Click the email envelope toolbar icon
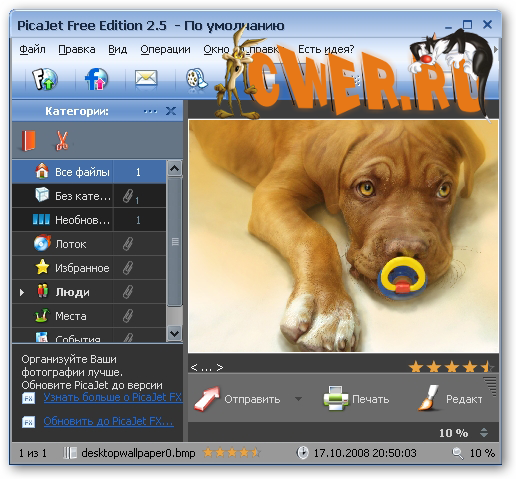This screenshot has width=516, height=479. (146, 79)
